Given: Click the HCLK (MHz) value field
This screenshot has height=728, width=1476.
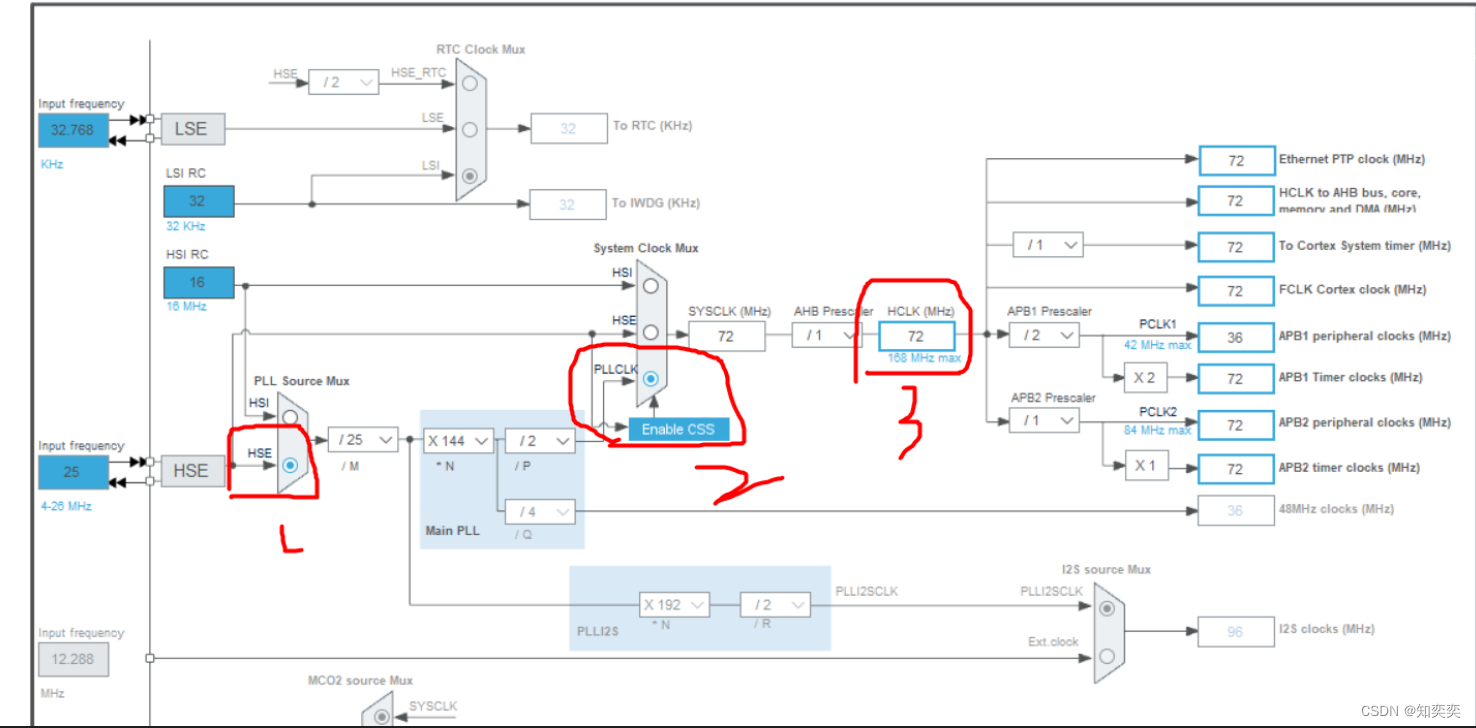Looking at the screenshot, I should [x=917, y=336].
